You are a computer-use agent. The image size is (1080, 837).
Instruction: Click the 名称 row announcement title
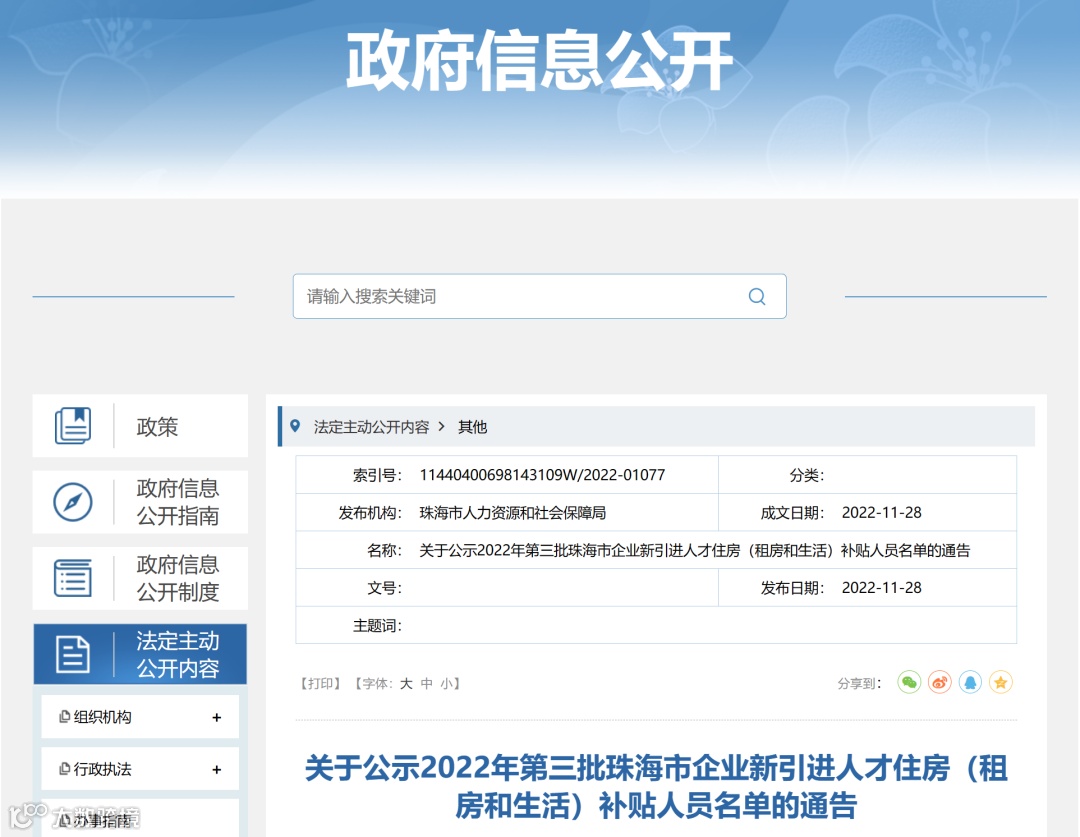point(694,550)
